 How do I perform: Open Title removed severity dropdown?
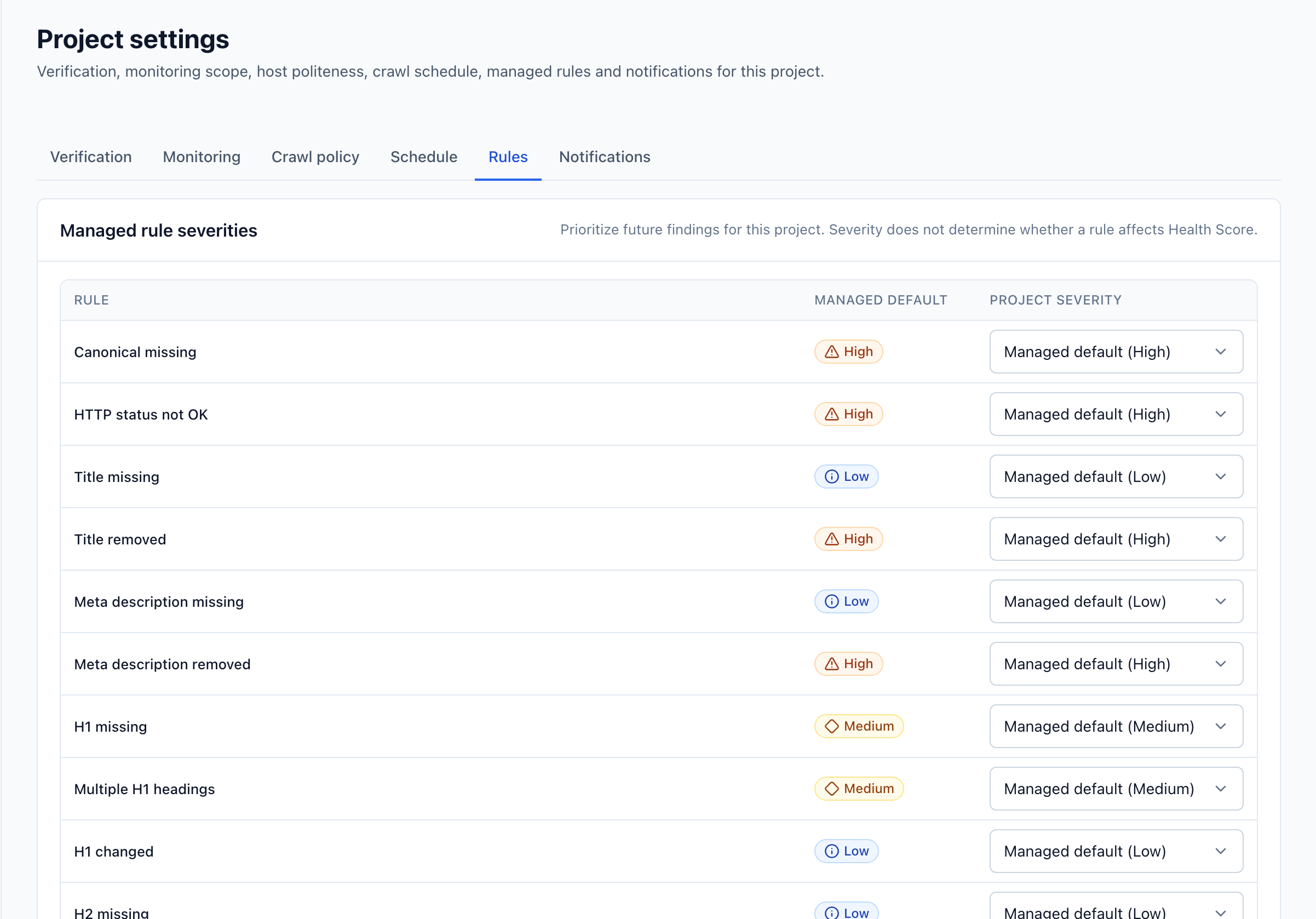pyautogui.click(x=1116, y=539)
